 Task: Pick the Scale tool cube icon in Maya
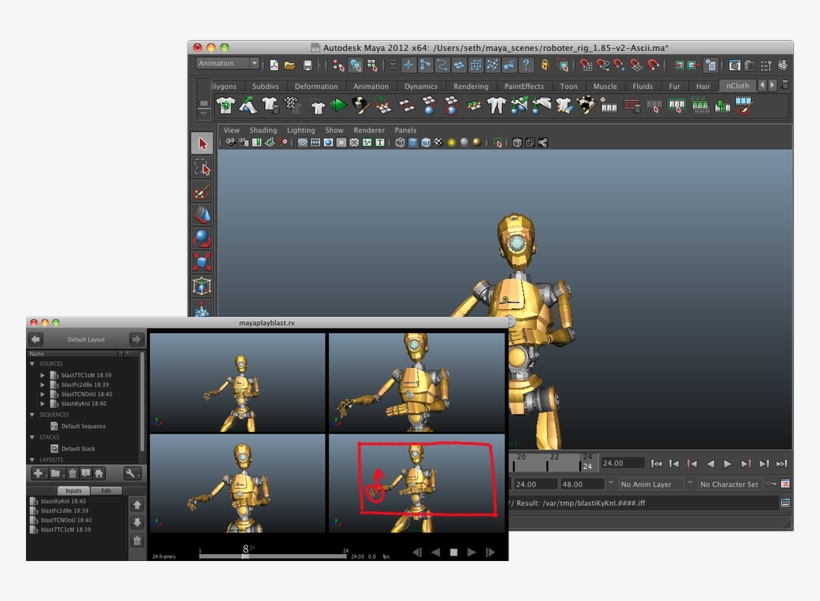(202, 262)
